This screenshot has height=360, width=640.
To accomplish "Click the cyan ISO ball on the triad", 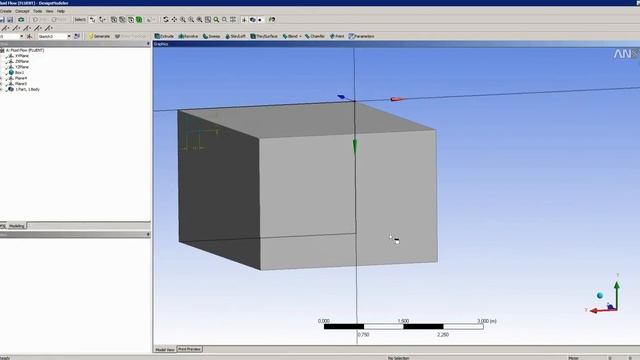I will click(x=600, y=295).
